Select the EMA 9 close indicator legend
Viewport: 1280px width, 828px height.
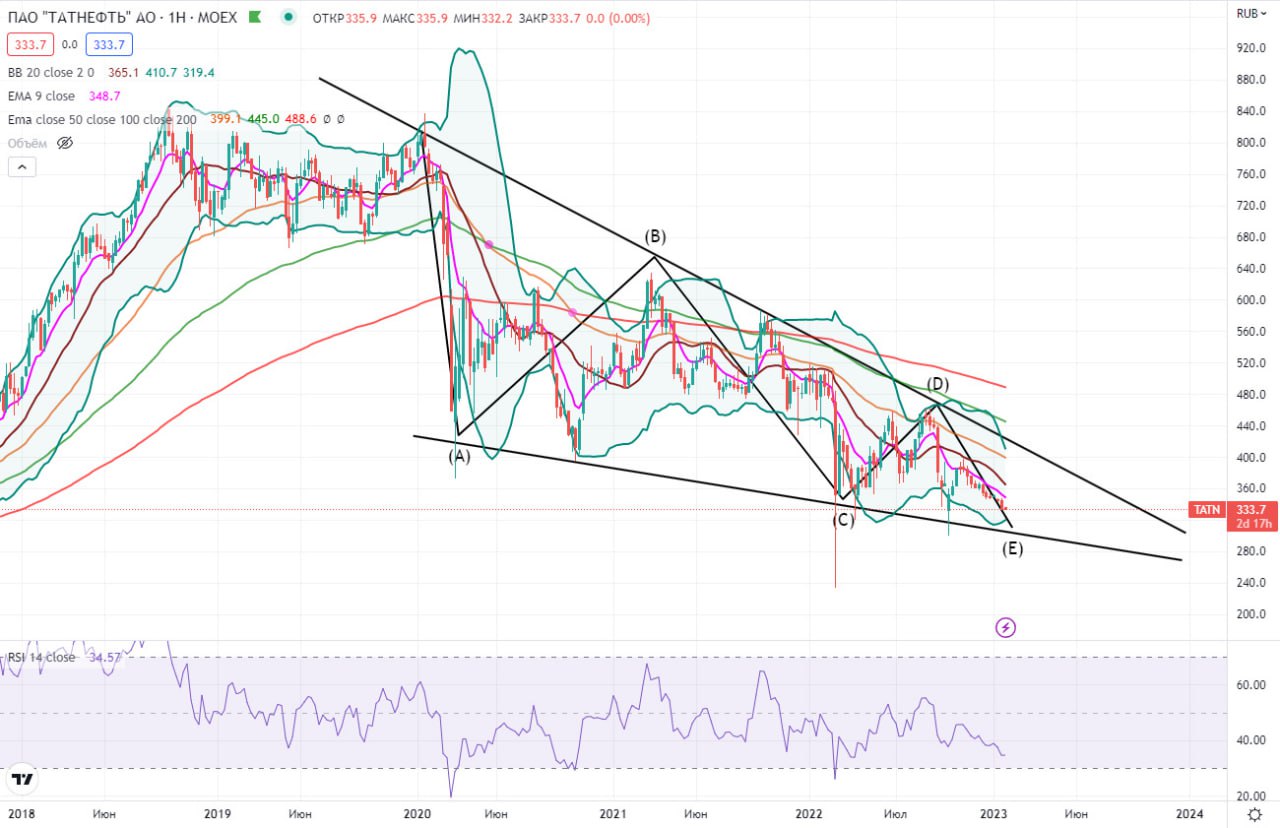click(41, 96)
